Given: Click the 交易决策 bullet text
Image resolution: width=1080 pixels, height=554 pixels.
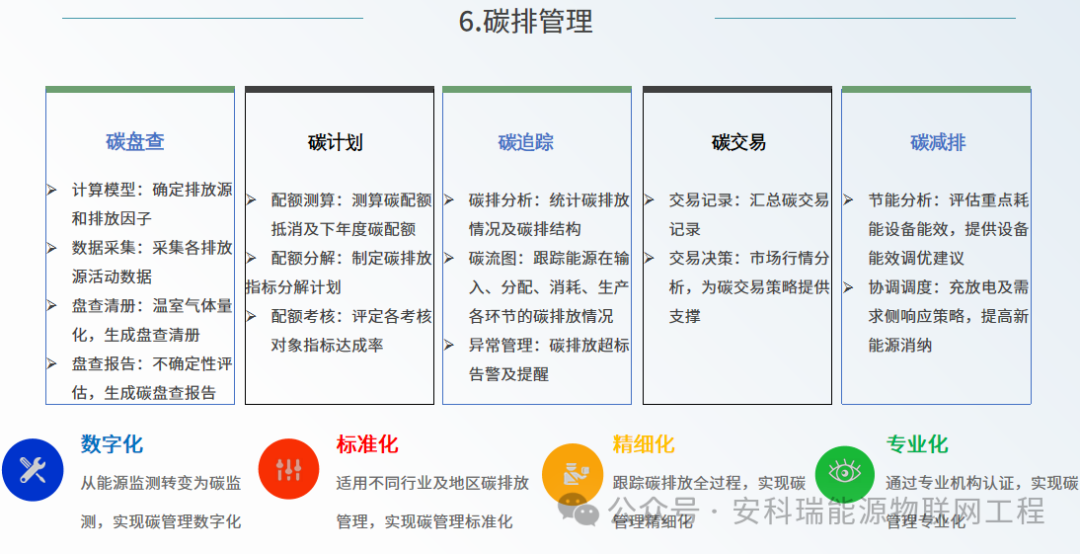Looking at the screenshot, I should 749,287.
